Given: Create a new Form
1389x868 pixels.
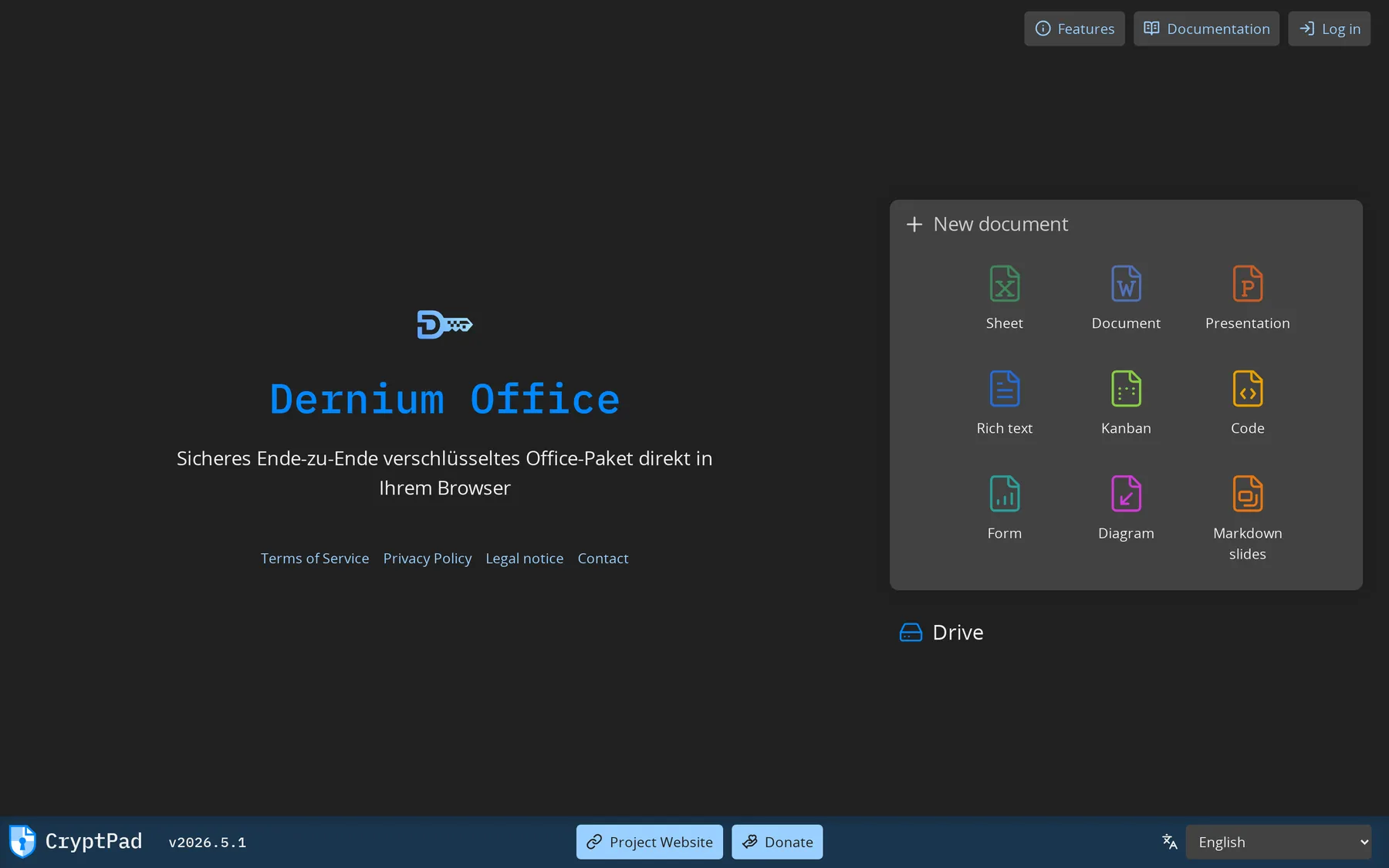Looking at the screenshot, I should click(x=1004, y=508).
